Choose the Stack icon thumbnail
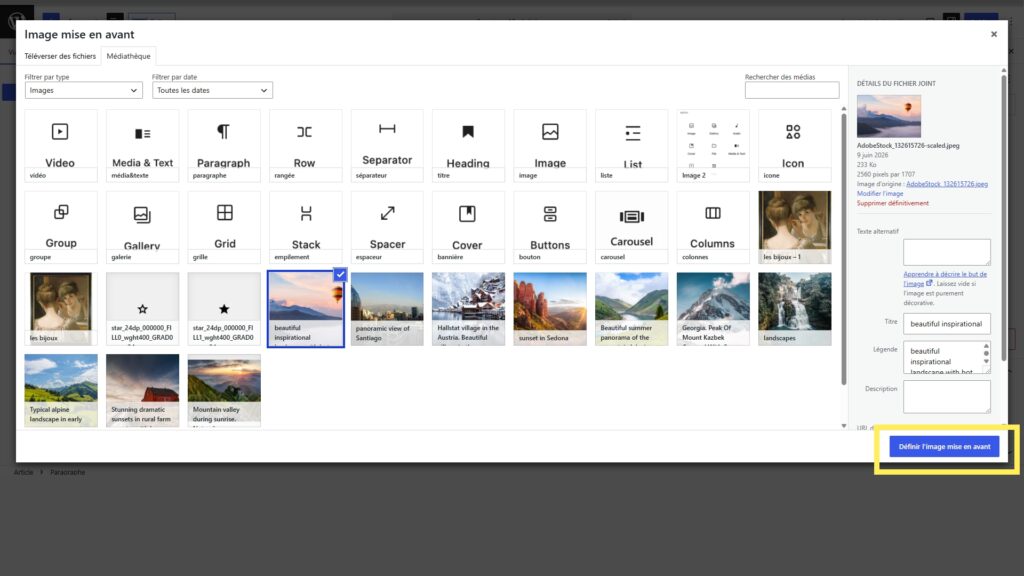Screen dimensions: 1024x576 pyautogui.click(x=305, y=227)
